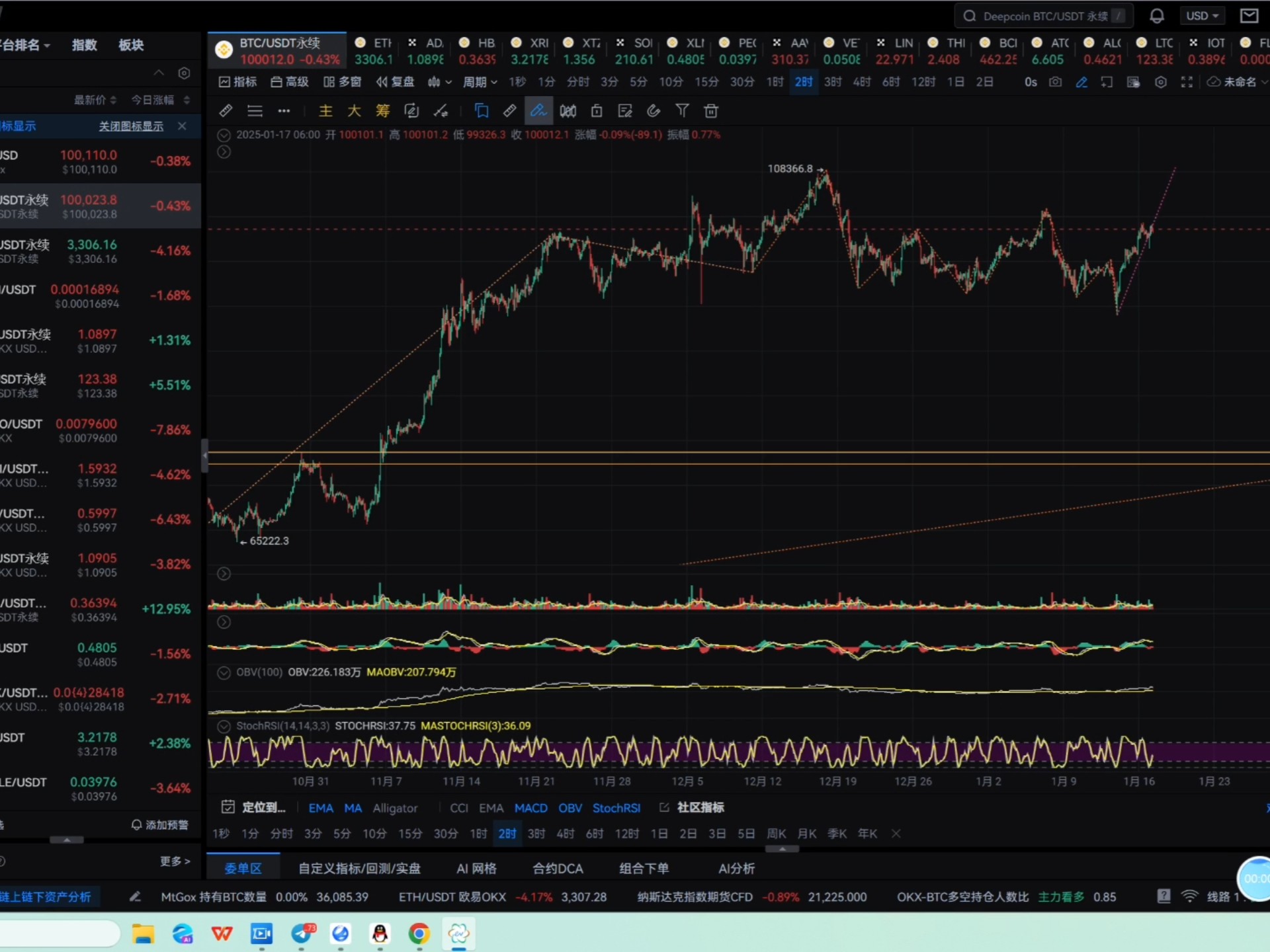Open the 合约DCA tab
The height and width of the screenshot is (952, 1270).
558,869
